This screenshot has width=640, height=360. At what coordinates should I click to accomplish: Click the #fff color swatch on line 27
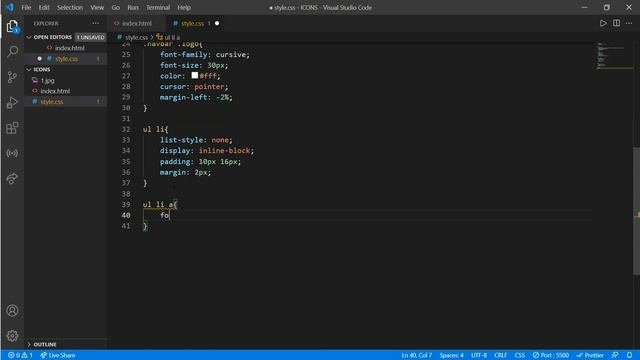[x=195, y=75]
